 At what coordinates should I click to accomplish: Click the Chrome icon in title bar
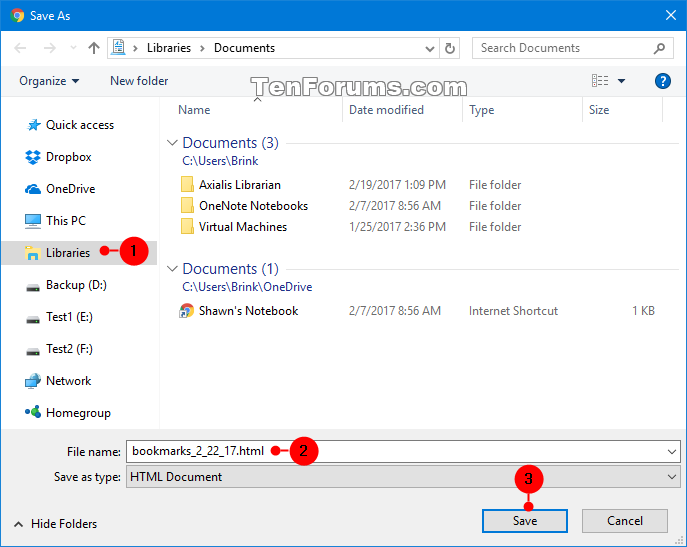pyautogui.click(x=18, y=16)
